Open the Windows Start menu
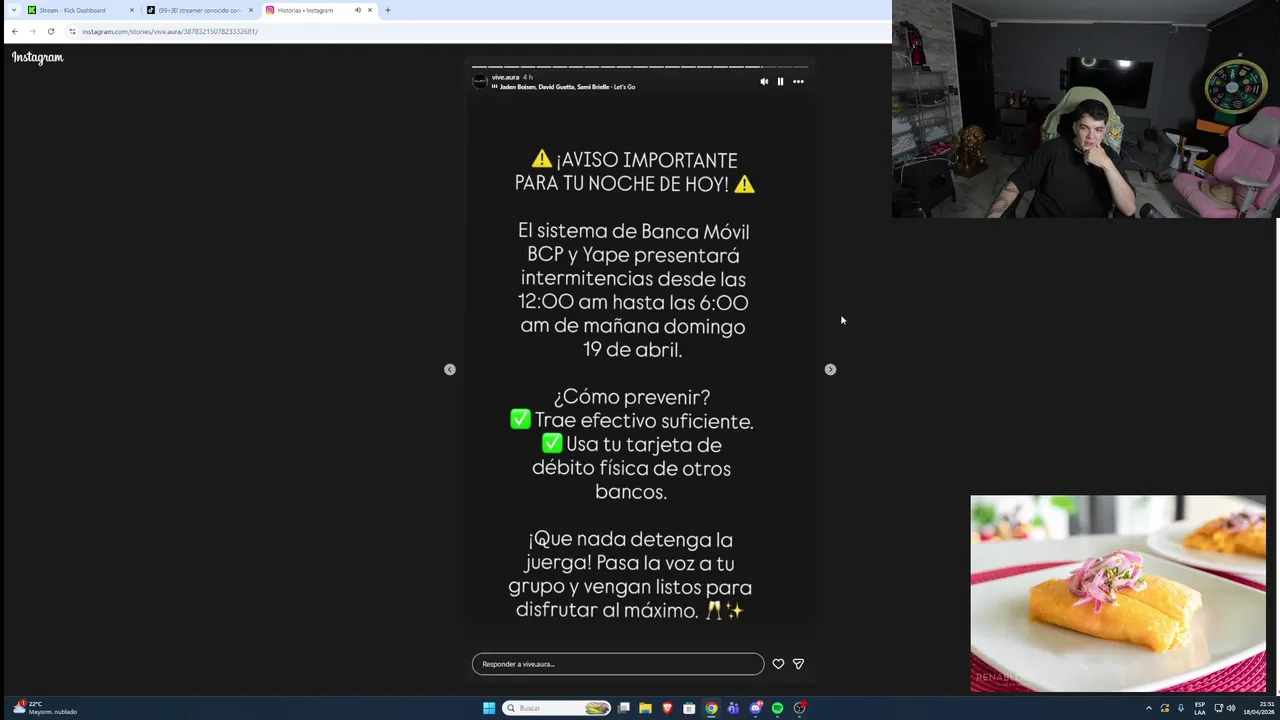 (489, 708)
